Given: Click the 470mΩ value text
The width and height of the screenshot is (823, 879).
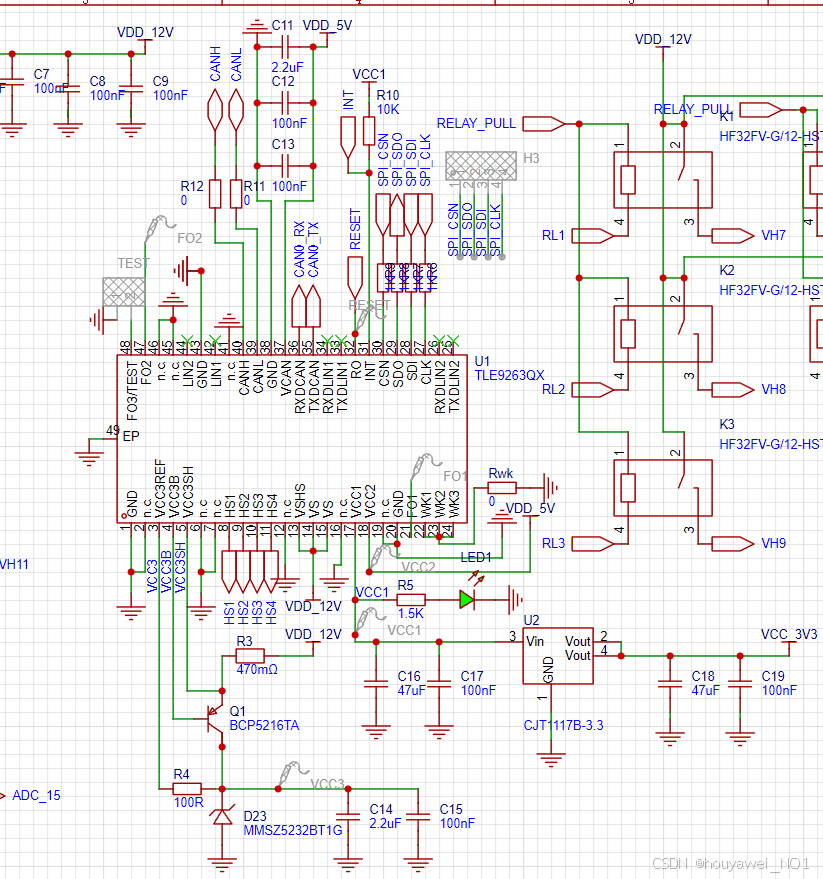Looking at the screenshot, I should [x=257, y=669].
